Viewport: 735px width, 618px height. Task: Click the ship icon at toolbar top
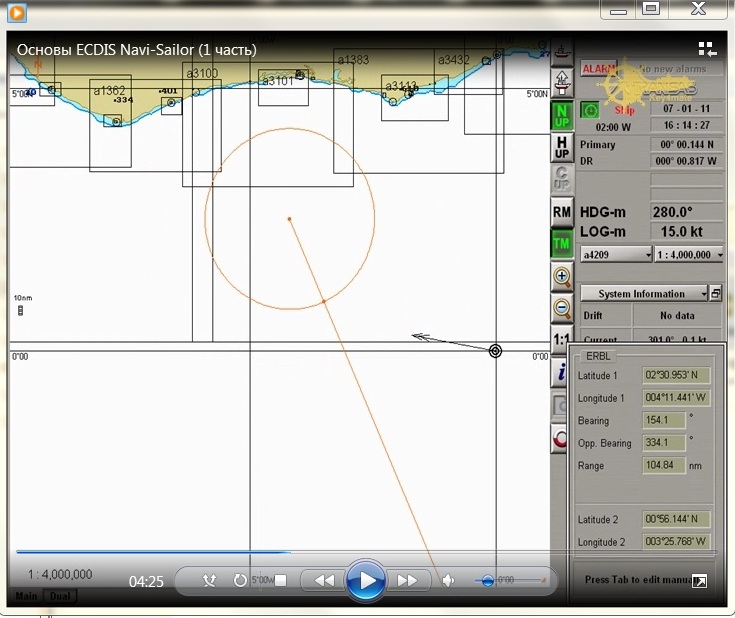(x=562, y=50)
